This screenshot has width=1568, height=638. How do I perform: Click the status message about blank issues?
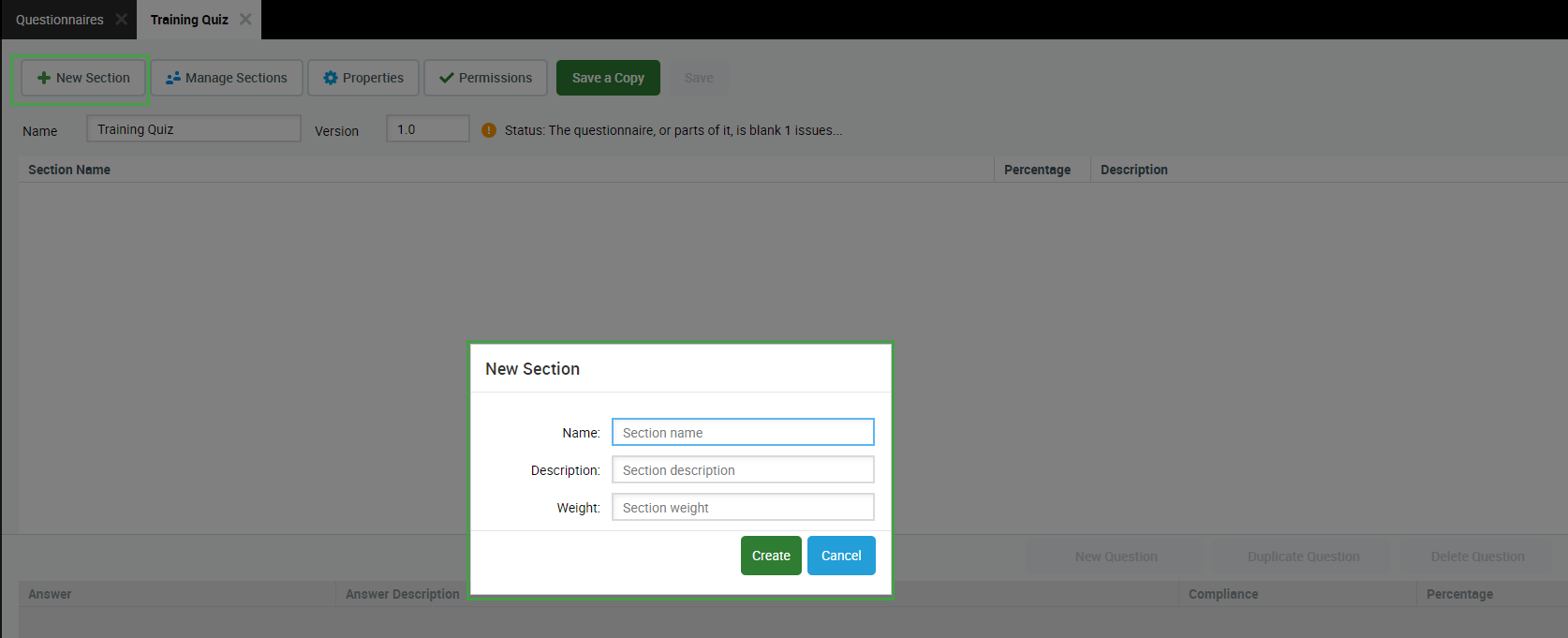click(x=673, y=130)
